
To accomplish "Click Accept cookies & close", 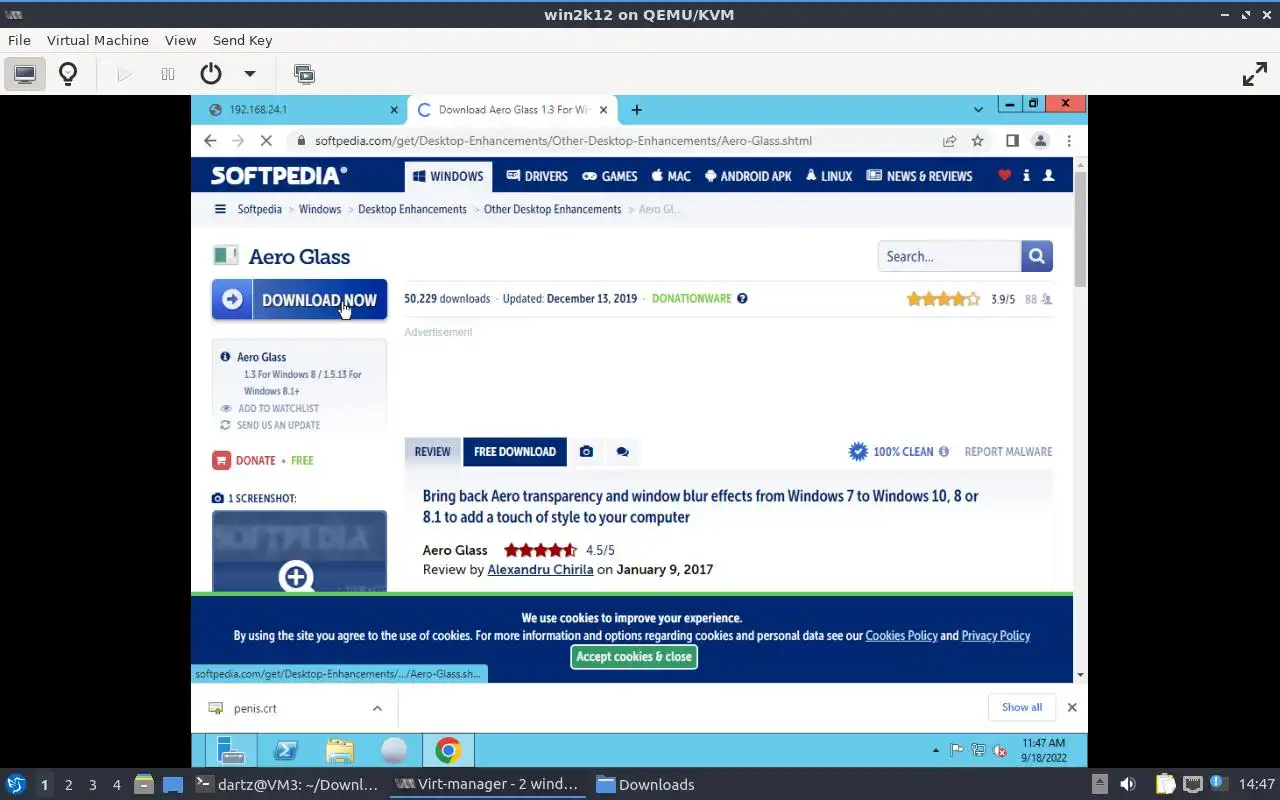I will click(x=634, y=657).
